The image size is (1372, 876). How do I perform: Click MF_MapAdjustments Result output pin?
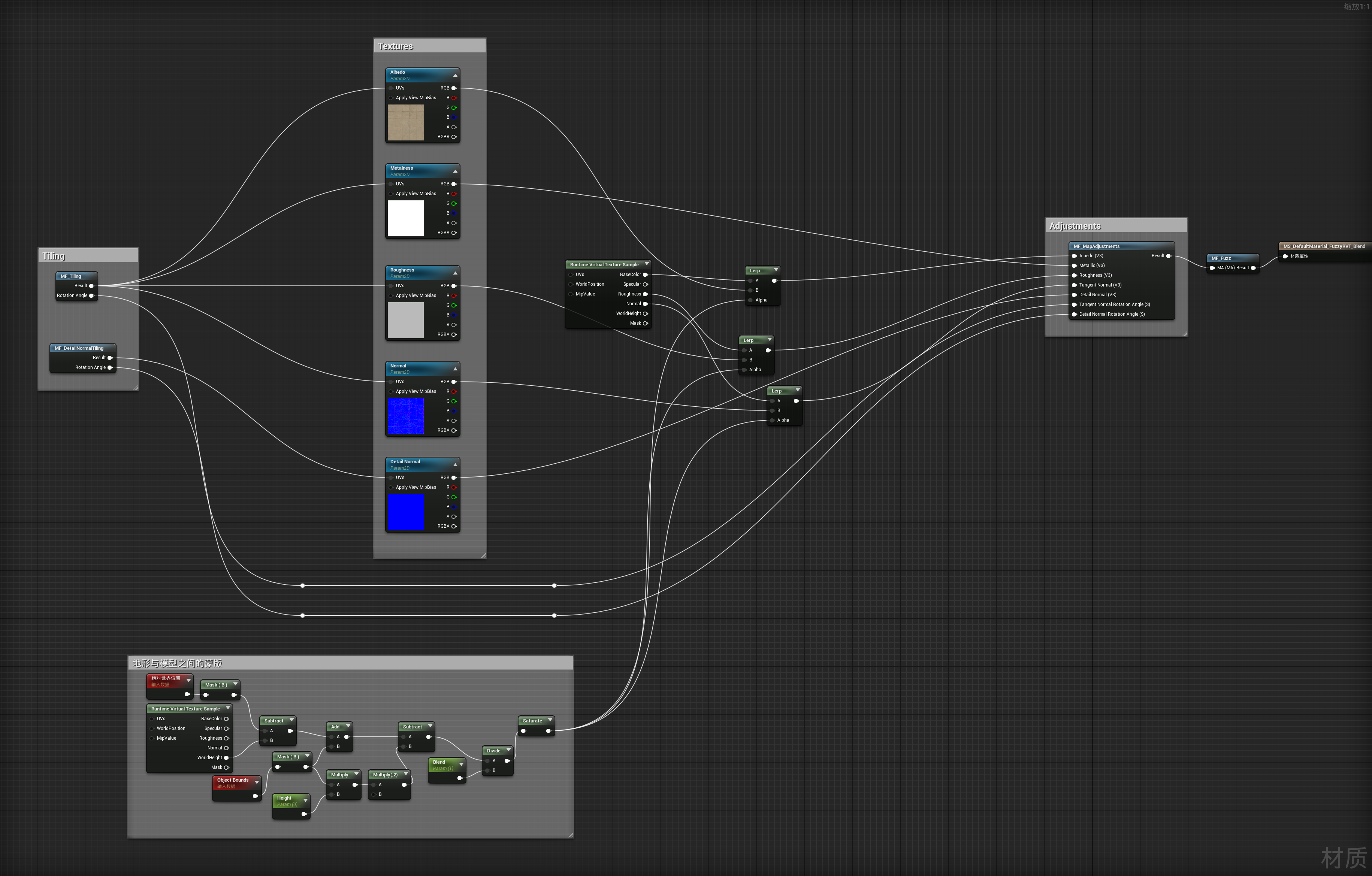point(1169,256)
